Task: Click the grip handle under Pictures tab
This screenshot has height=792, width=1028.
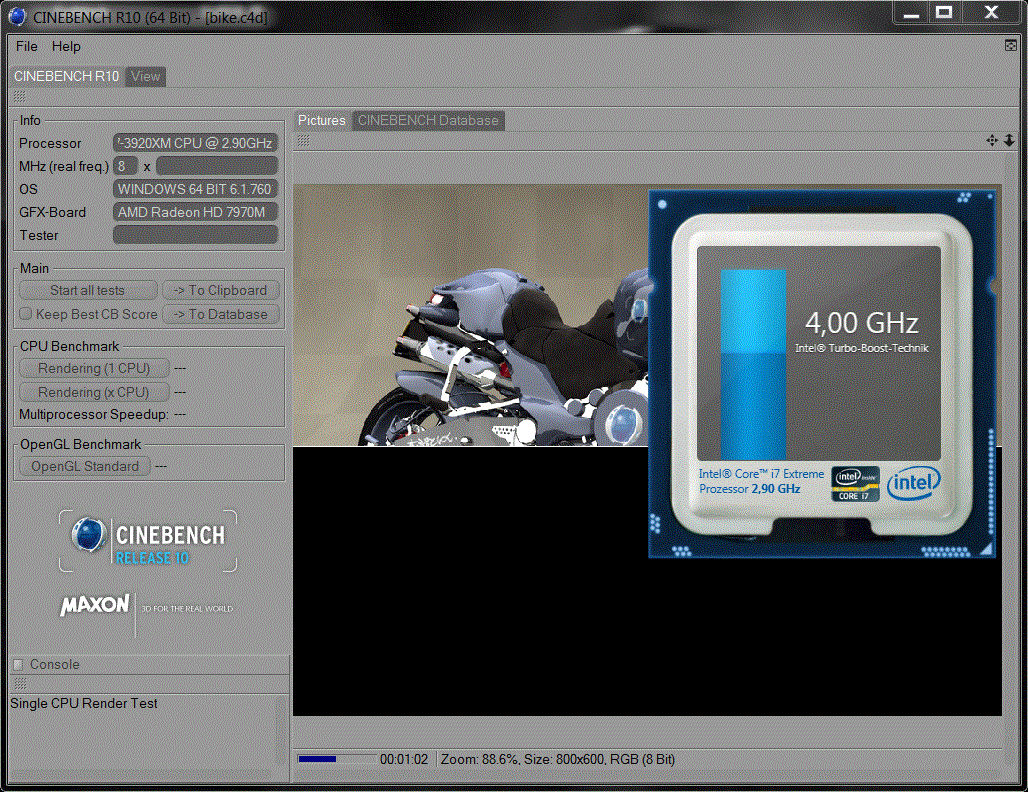Action: [303, 140]
